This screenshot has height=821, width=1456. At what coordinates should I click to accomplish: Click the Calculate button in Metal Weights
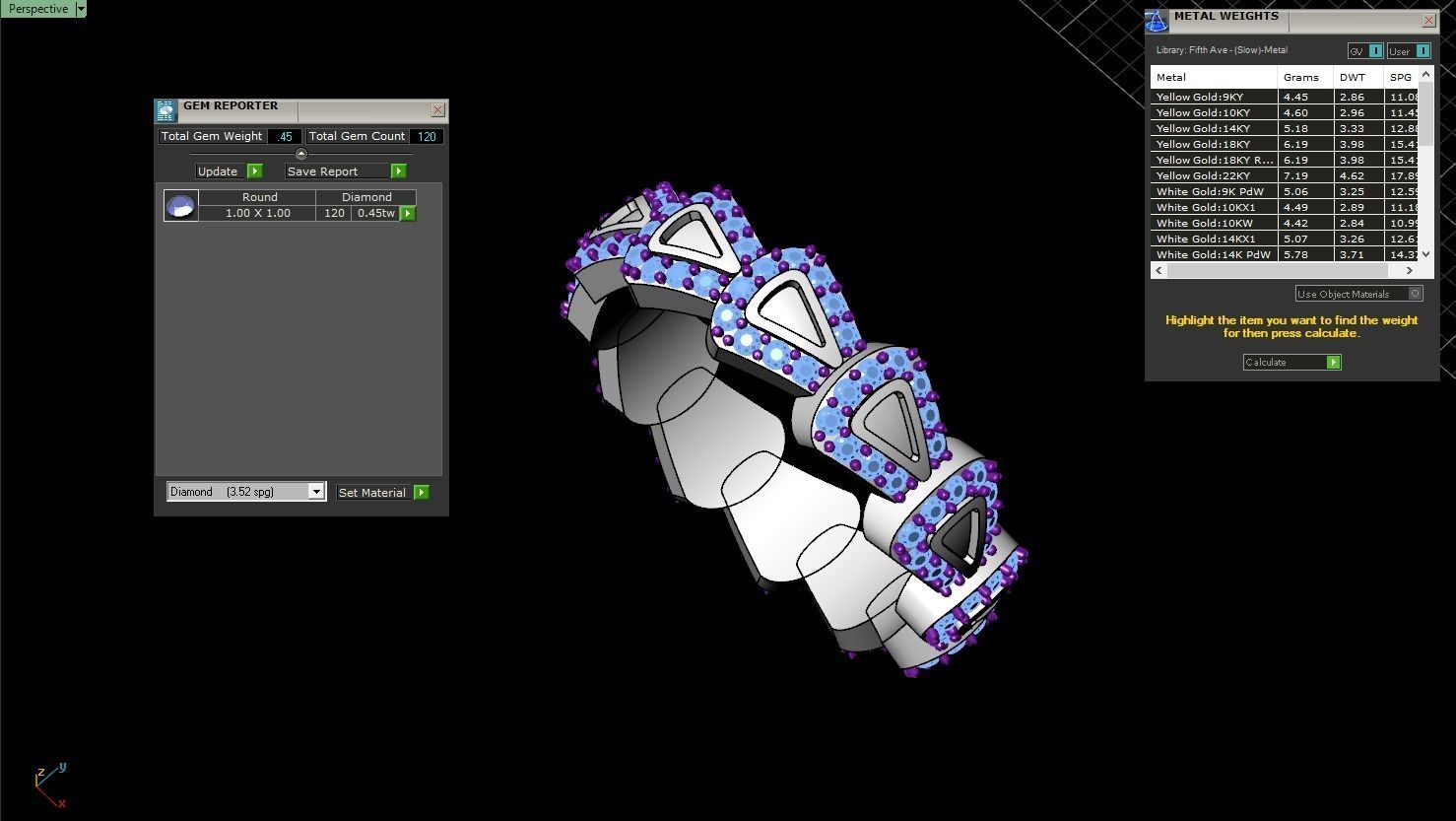(x=1291, y=362)
